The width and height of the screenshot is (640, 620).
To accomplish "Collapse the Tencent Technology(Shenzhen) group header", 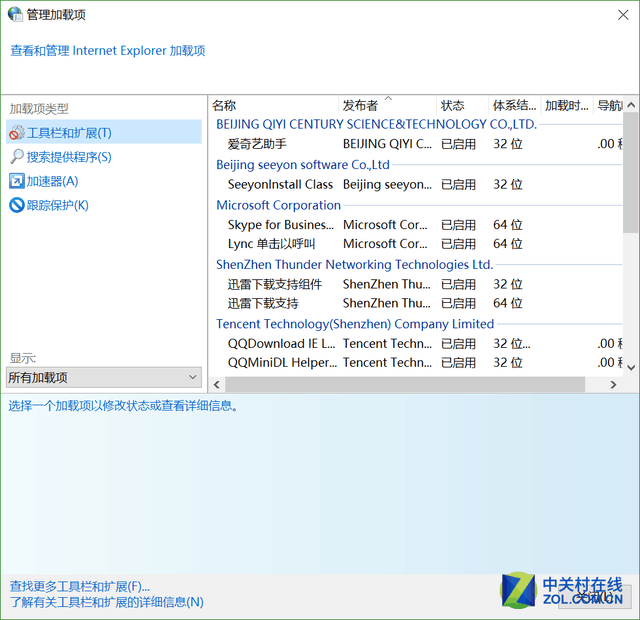I will pyautogui.click(x=355, y=324).
